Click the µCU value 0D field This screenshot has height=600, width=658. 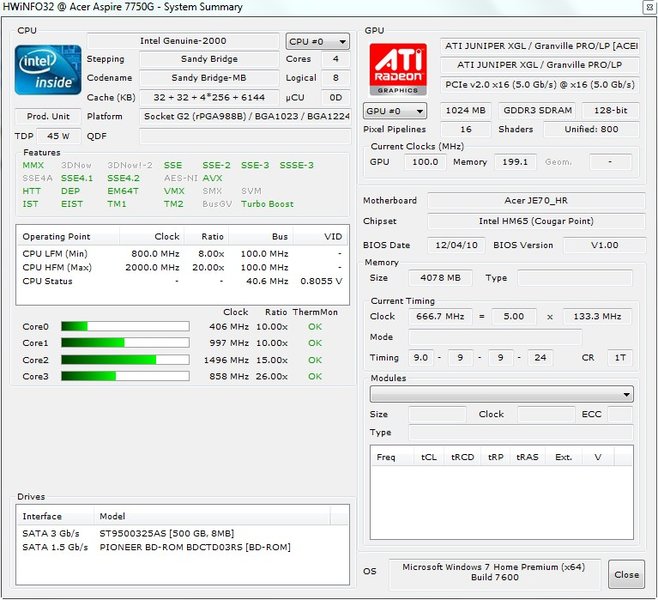[x=335, y=97]
